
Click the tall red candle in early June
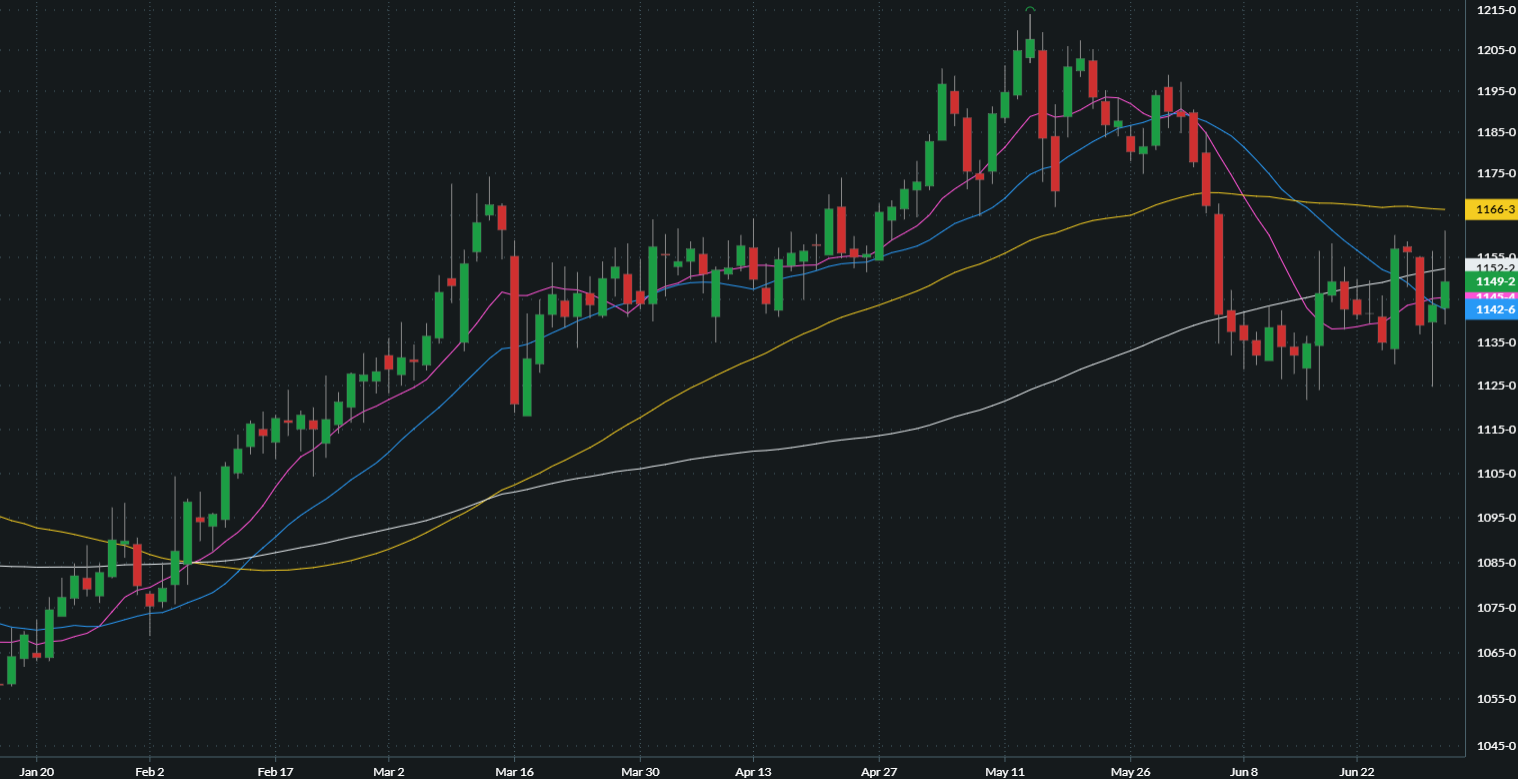(x=1219, y=264)
